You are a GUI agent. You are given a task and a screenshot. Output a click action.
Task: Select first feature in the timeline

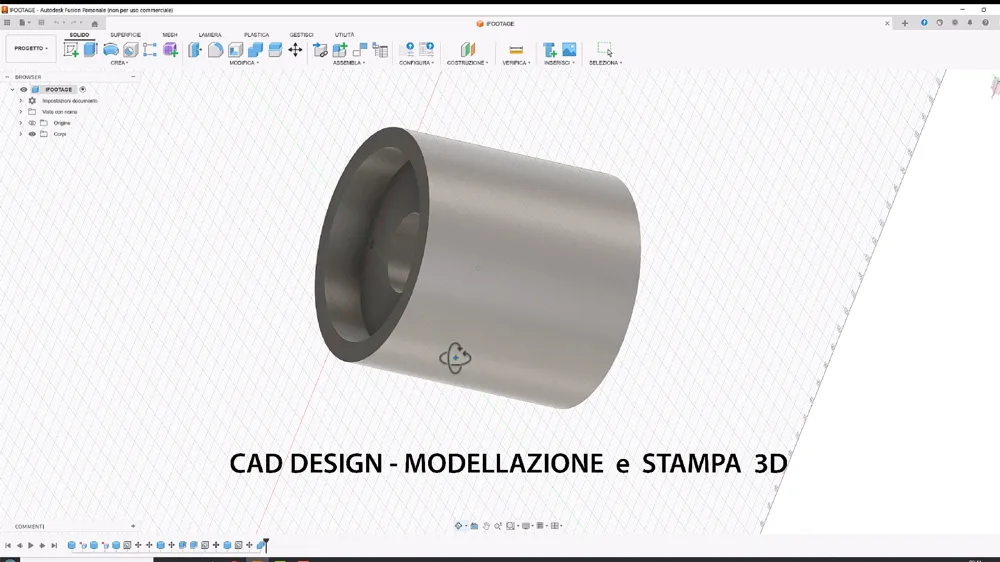point(71,545)
